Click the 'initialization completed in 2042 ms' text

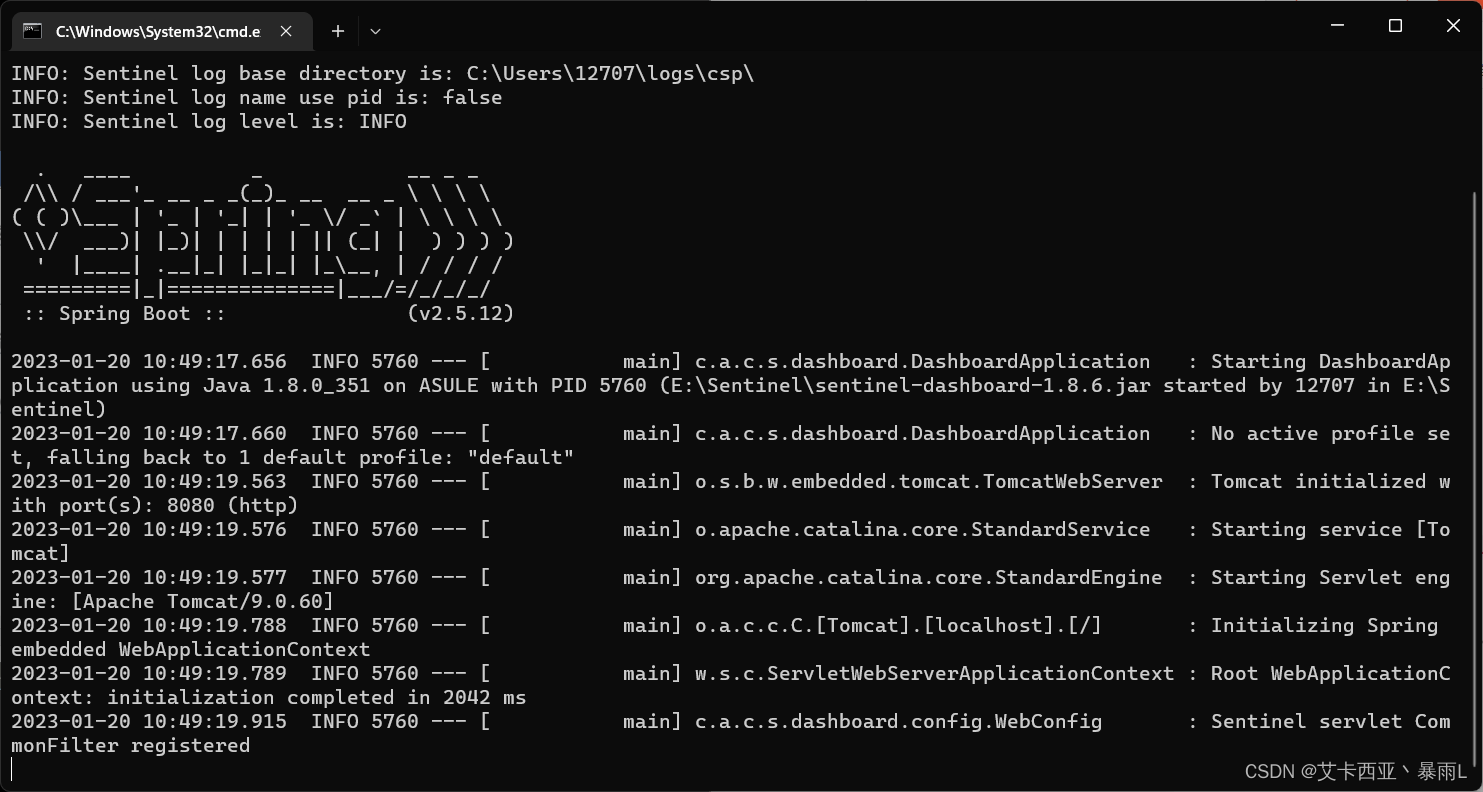(x=317, y=697)
